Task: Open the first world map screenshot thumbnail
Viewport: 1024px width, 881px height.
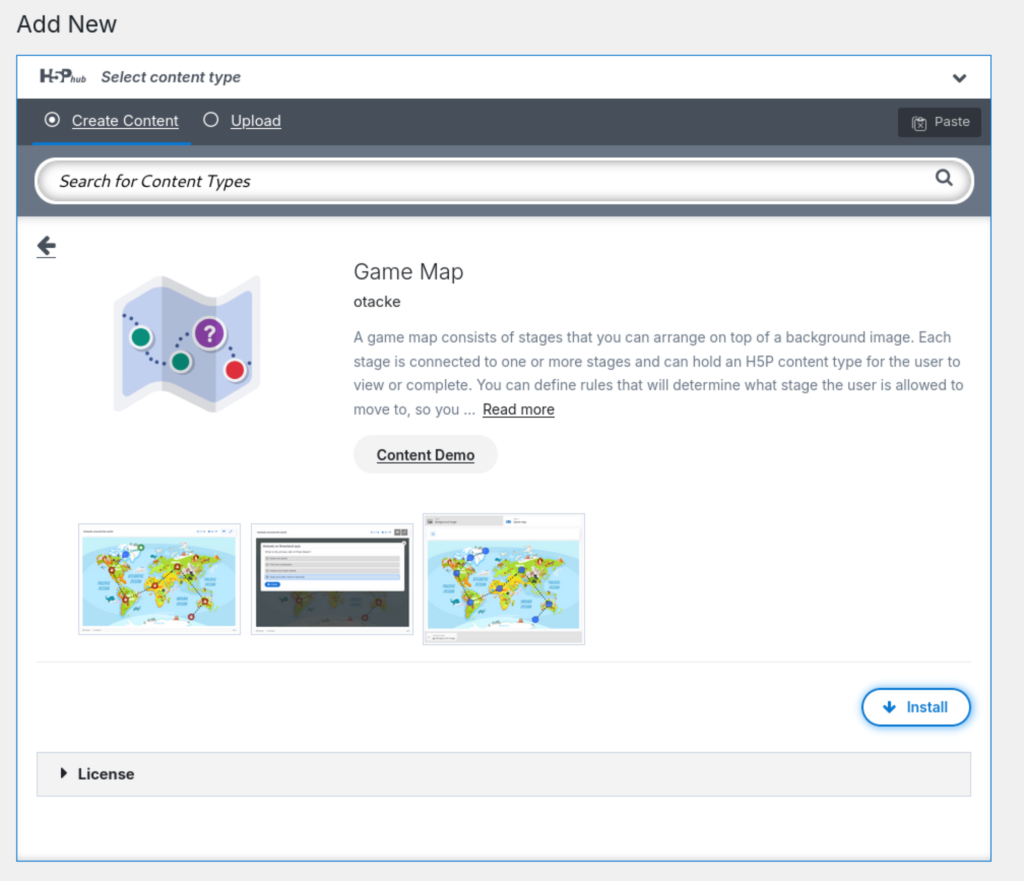Action: 160,580
